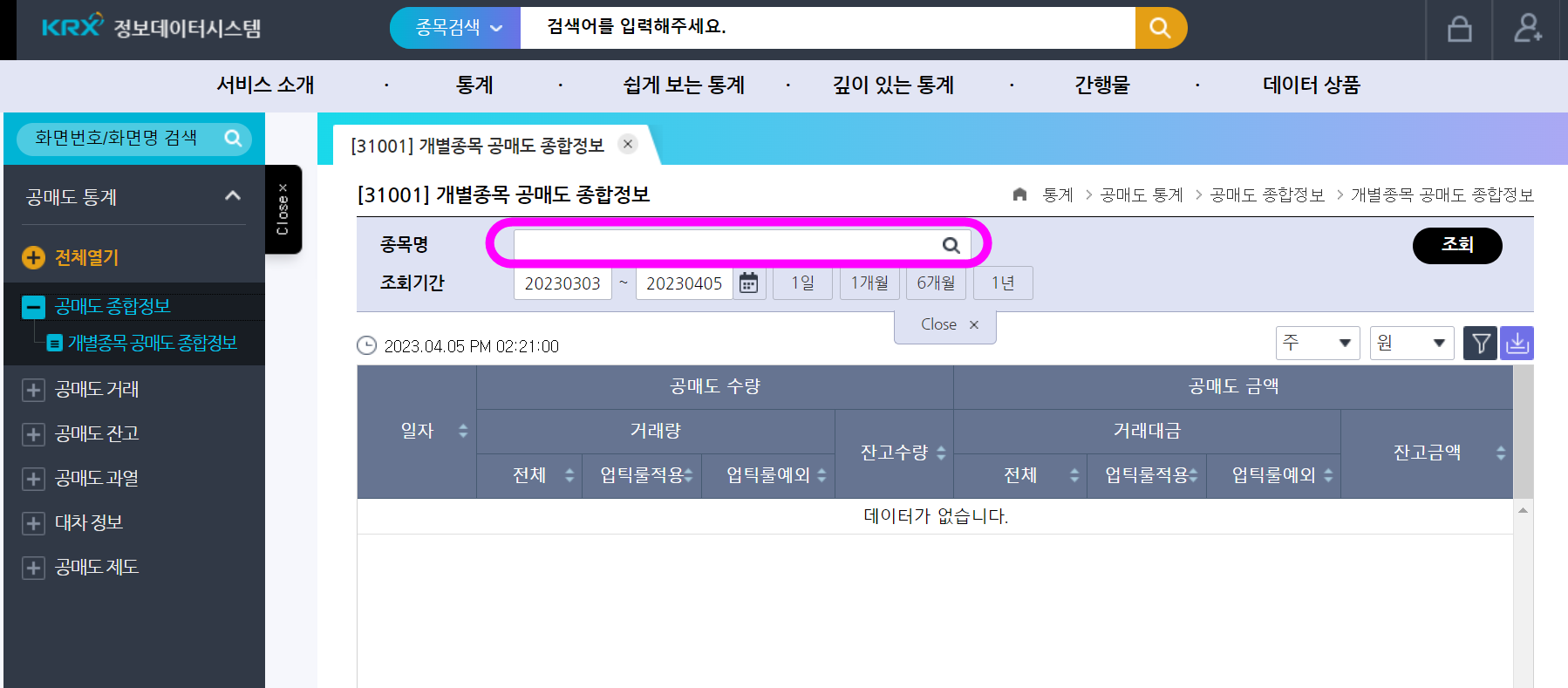Expand the 공매도 과열 tree node
Viewport: 1568px width, 688px height.
click(x=33, y=479)
